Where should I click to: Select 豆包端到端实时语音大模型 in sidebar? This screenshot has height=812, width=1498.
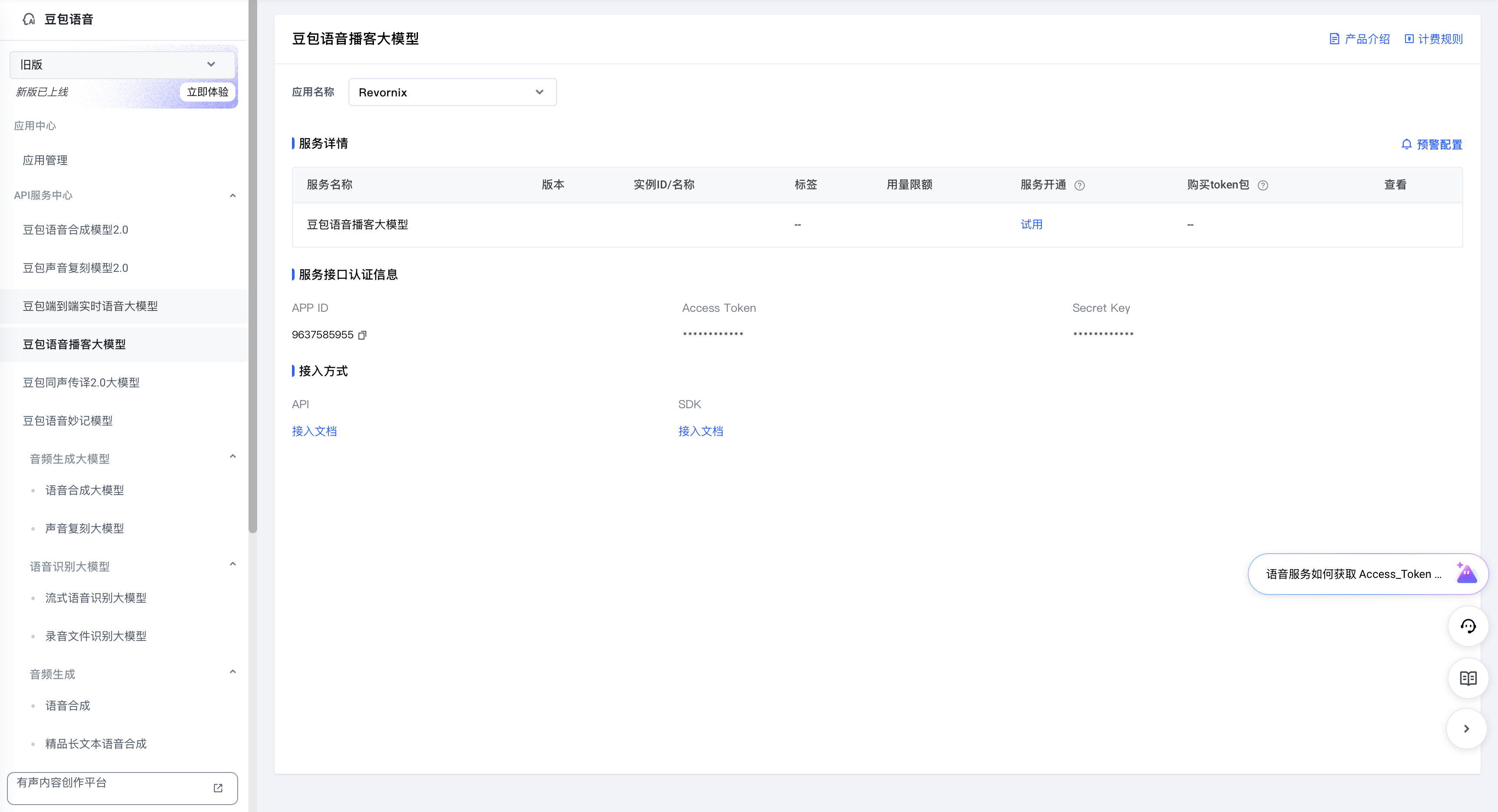point(90,306)
